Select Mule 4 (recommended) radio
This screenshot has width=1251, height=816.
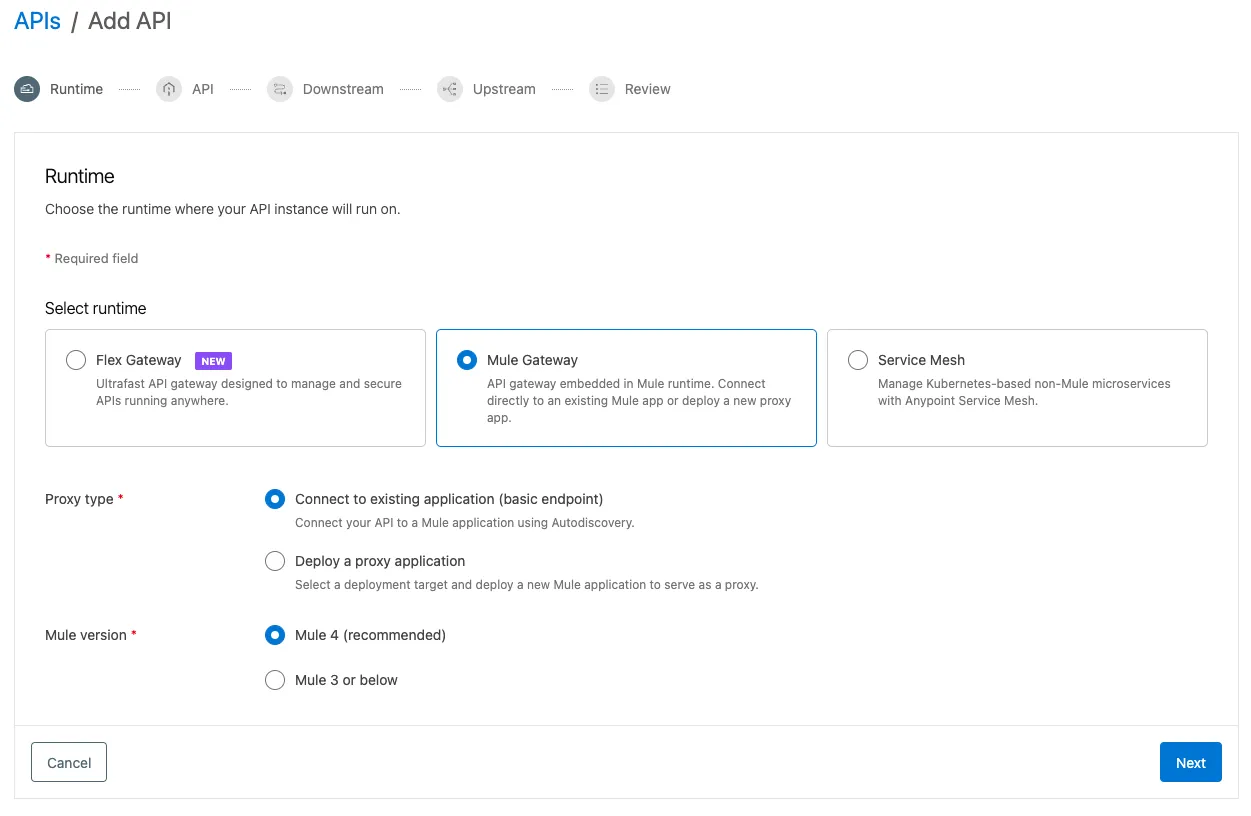point(275,635)
